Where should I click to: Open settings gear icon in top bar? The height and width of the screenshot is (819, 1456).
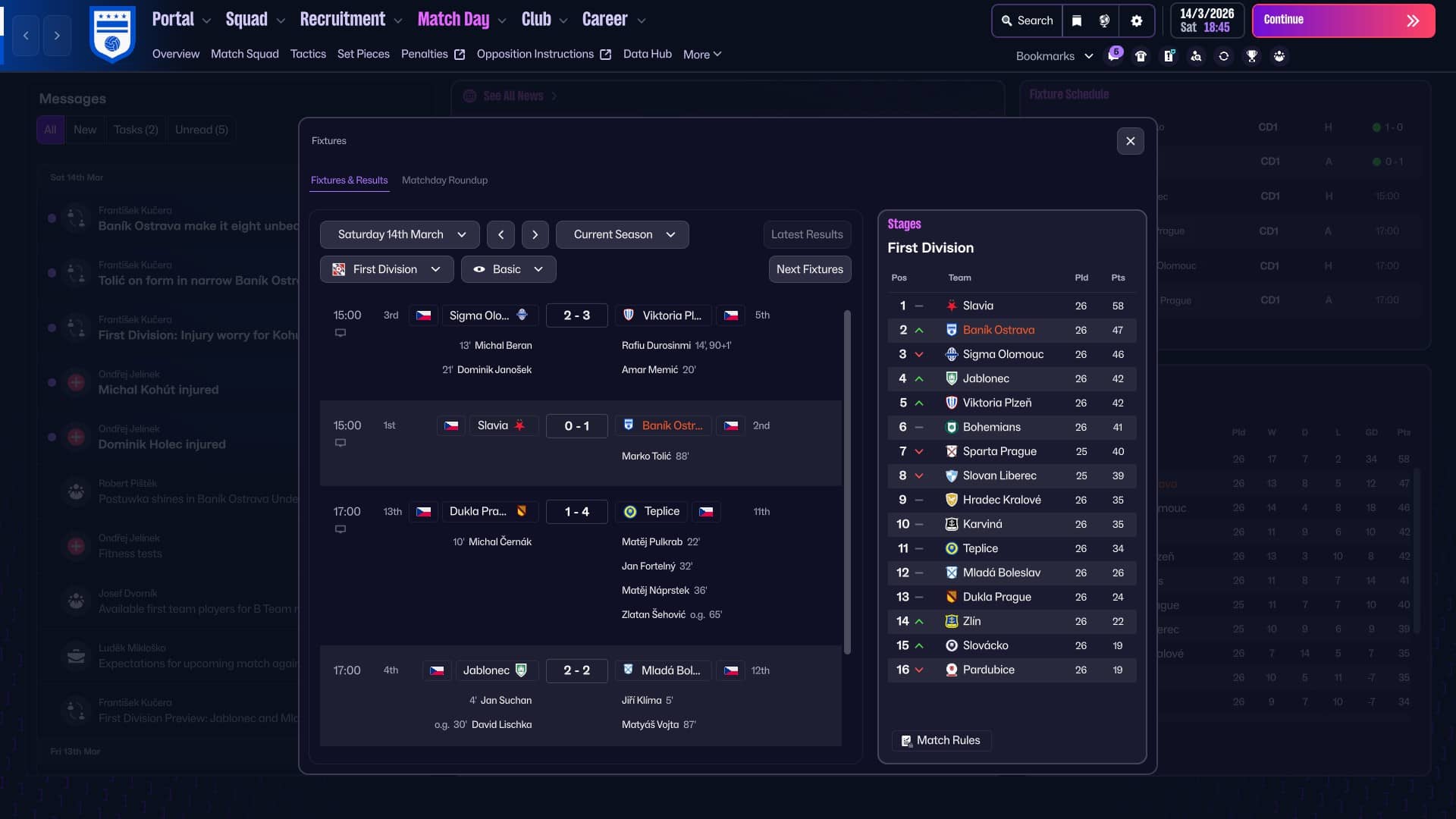pos(1136,21)
